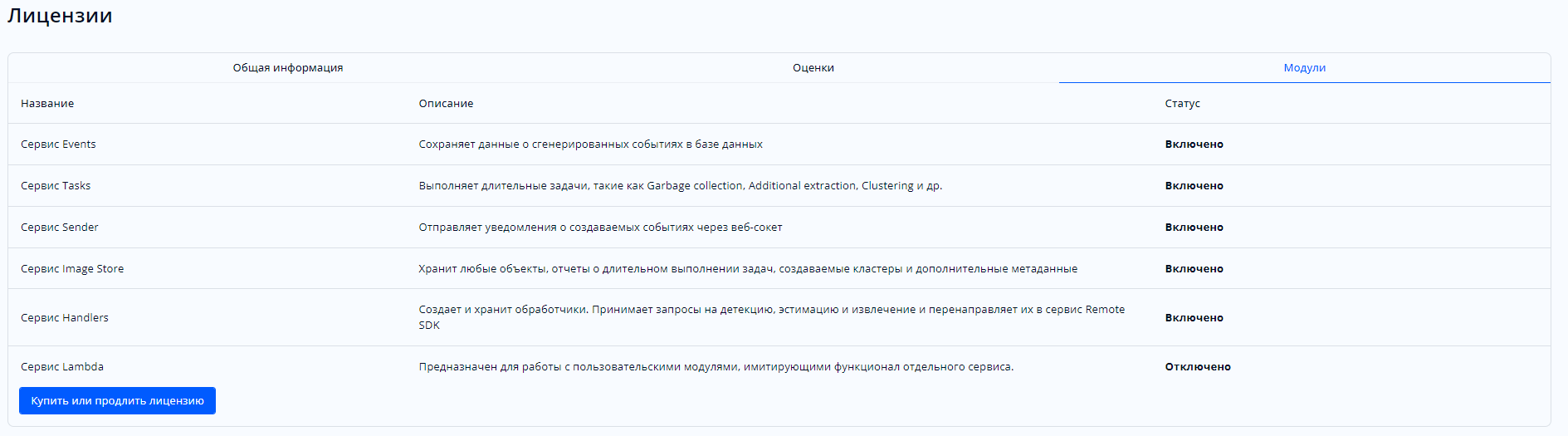Click the Сервис Image Store description text
Viewport: 1568px width, 436px height.
click(x=747, y=269)
